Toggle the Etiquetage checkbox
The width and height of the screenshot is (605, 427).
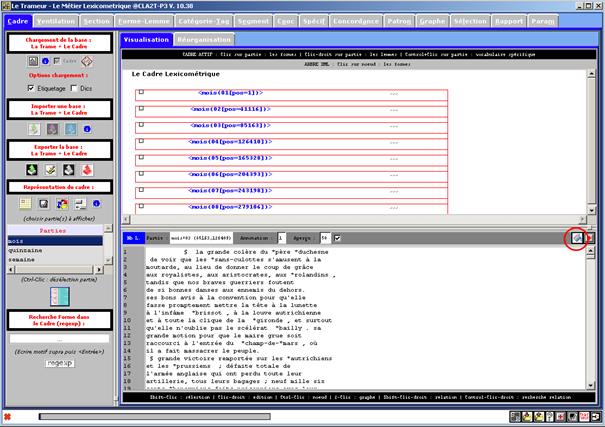click(31, 88)
